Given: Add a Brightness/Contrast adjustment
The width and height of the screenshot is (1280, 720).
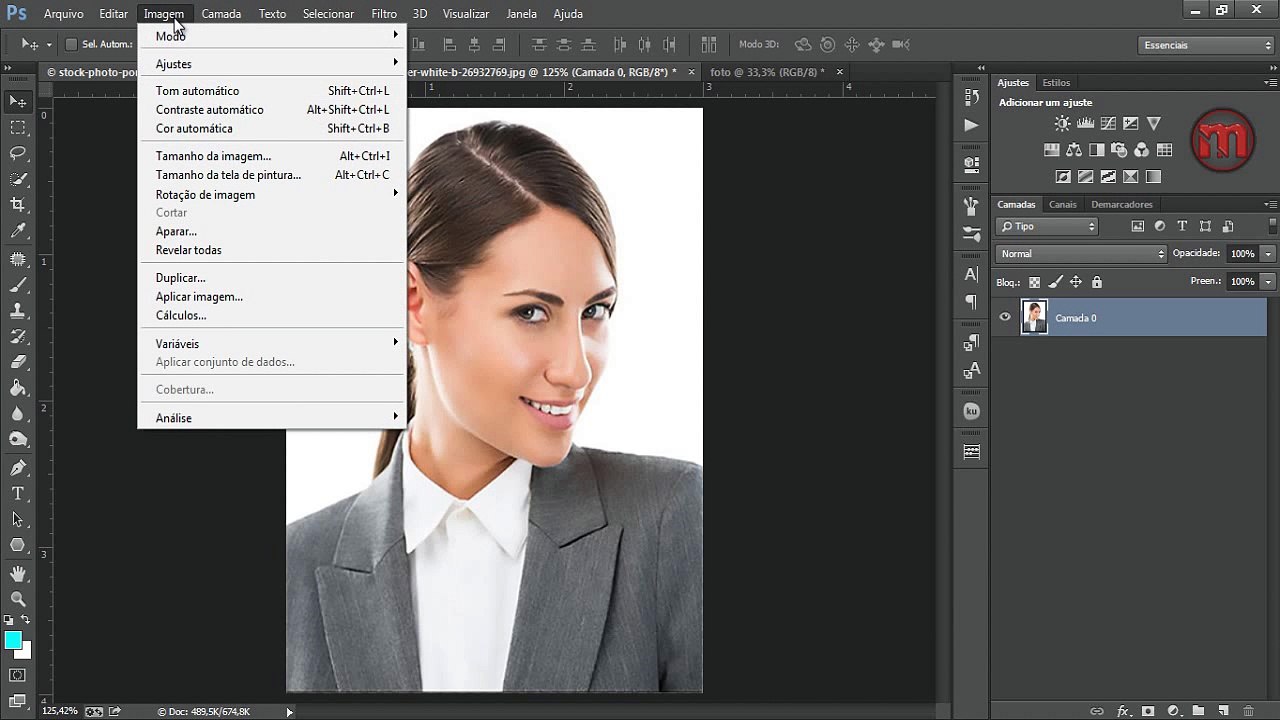Looking at the screenshot, I should coord(1062,124).
